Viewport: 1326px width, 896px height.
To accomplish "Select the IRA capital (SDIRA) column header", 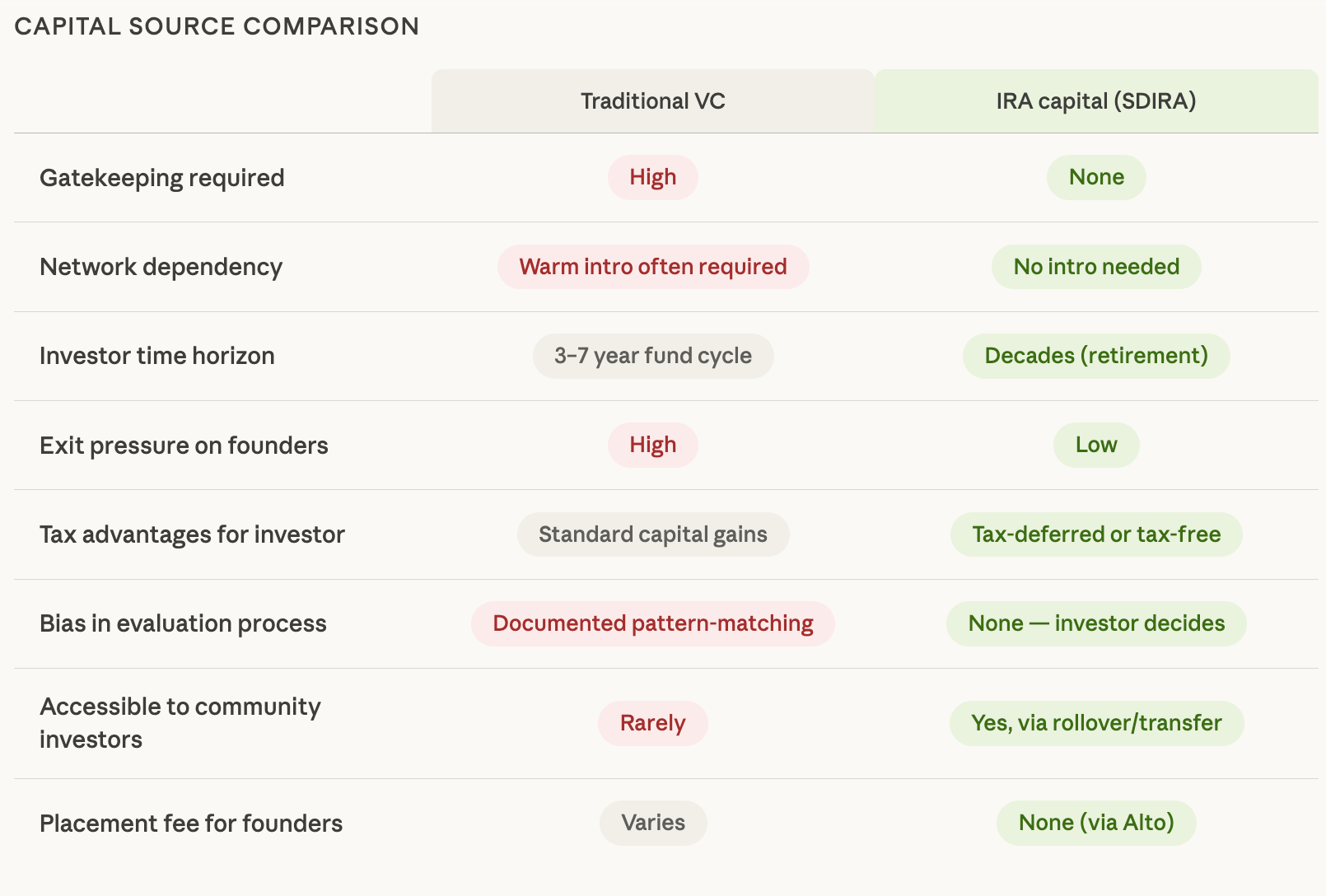I will 1095,101.
